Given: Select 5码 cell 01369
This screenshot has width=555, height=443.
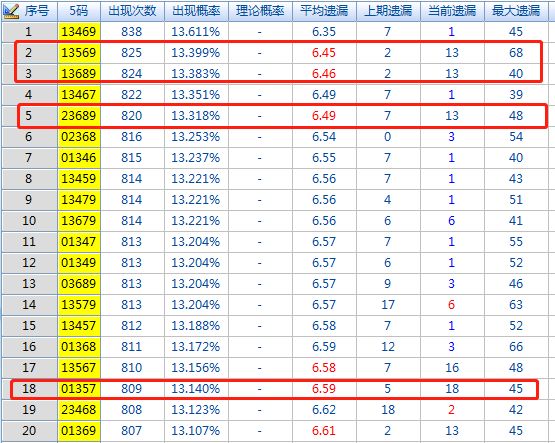Looking at the screenshot, I should coord(79,431).
